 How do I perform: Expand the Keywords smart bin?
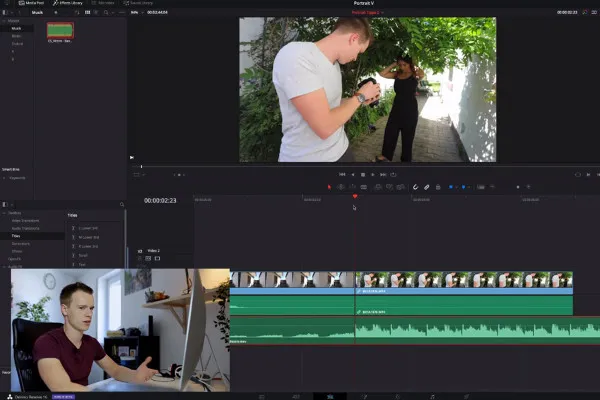pos(4,178)
